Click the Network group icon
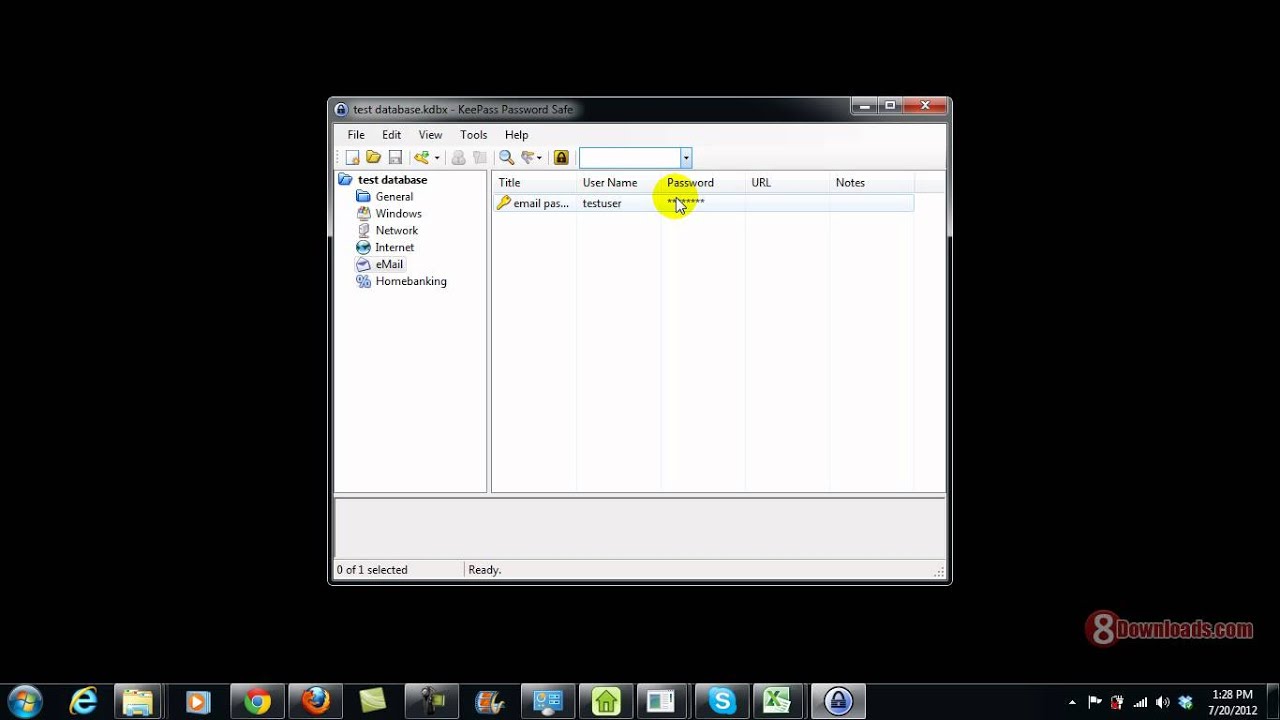The height and width of the screenshot is (720, 1280). pyautogui.click(x=364, y=231)
